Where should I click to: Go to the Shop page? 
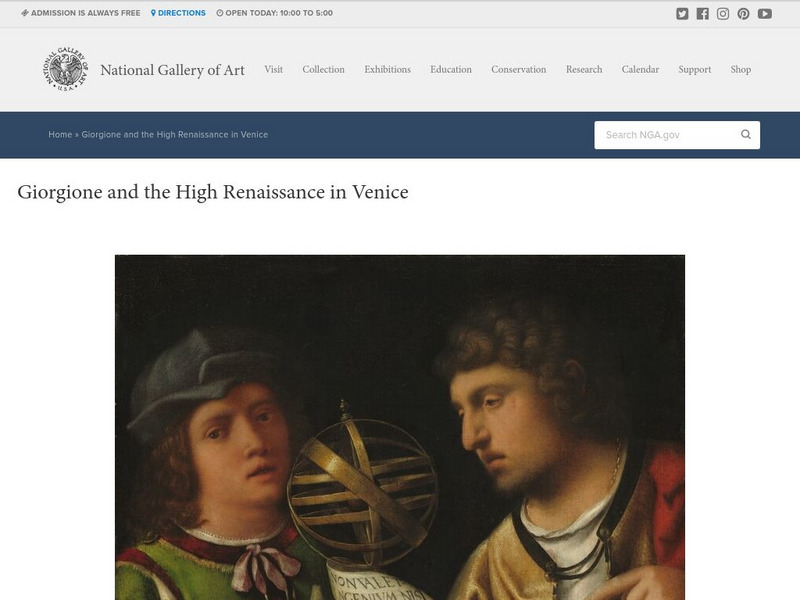(740, 69)
